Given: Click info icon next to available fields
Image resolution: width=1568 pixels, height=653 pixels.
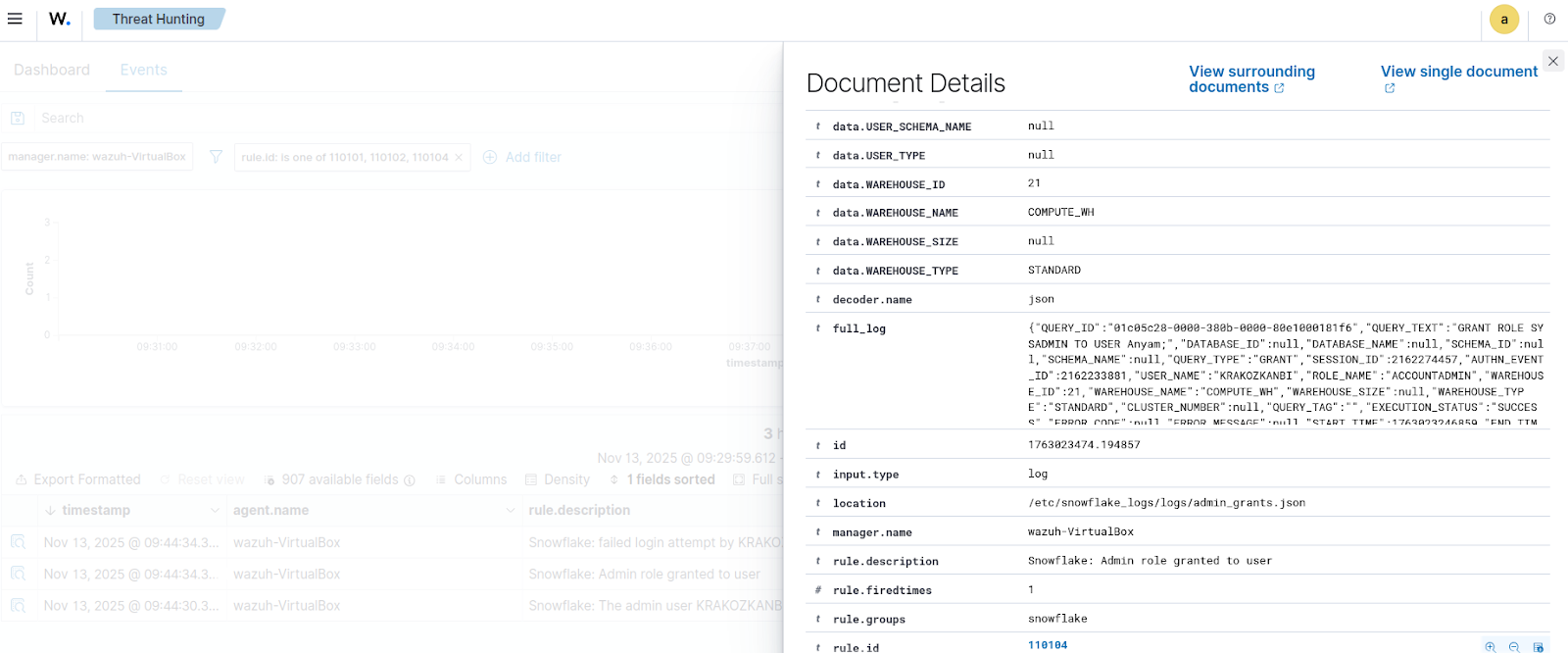Looking at the screenshot, I should tap(410, 480).
